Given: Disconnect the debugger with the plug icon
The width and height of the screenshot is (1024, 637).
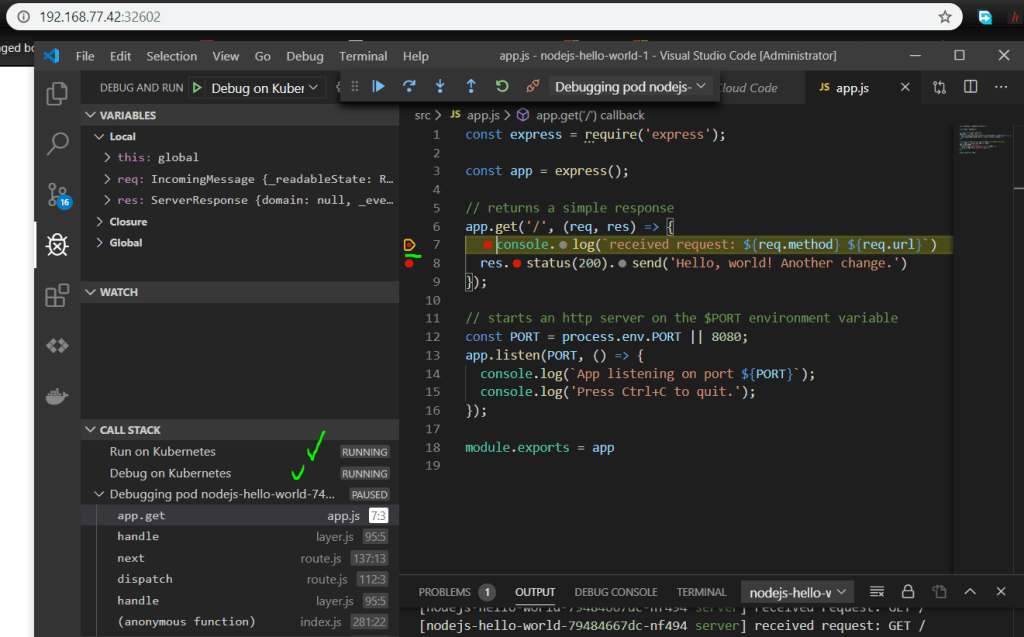Looking at the screenshot, I should pos(533,87).
